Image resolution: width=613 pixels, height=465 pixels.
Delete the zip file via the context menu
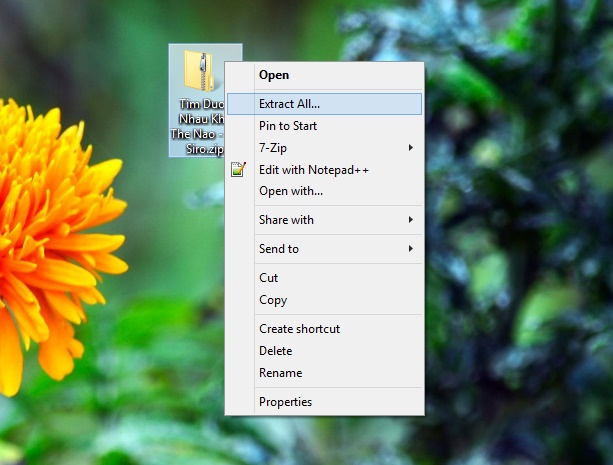[275, 351]
